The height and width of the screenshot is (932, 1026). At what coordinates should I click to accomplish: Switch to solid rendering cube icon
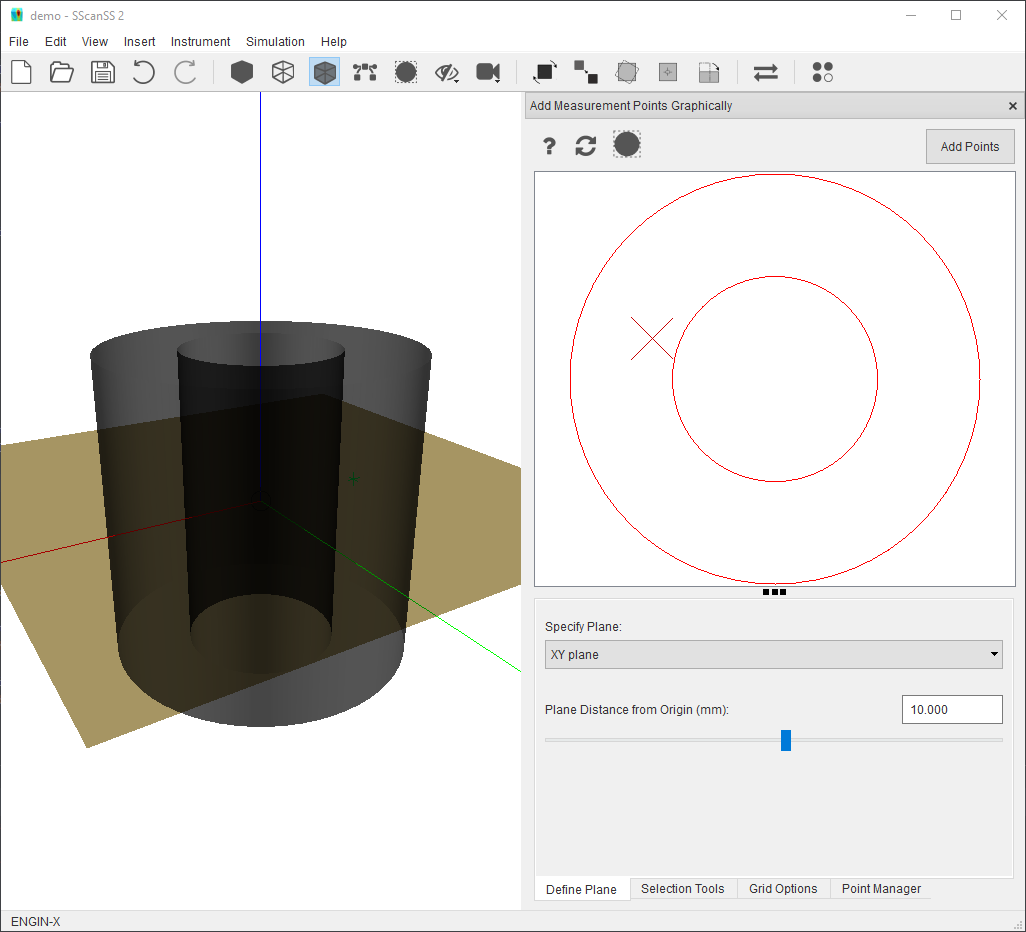242,72
